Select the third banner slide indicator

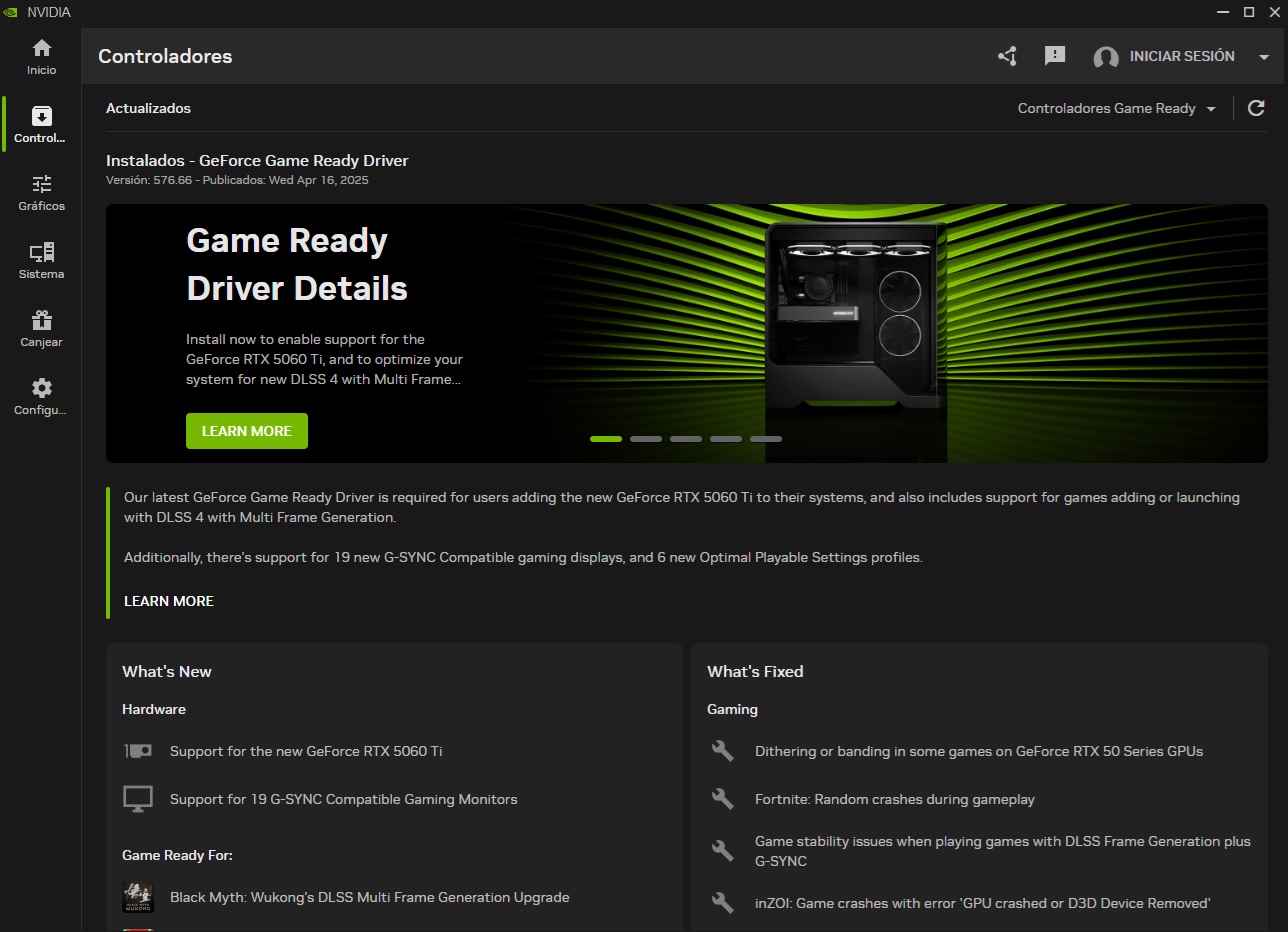tap(686, 439)
